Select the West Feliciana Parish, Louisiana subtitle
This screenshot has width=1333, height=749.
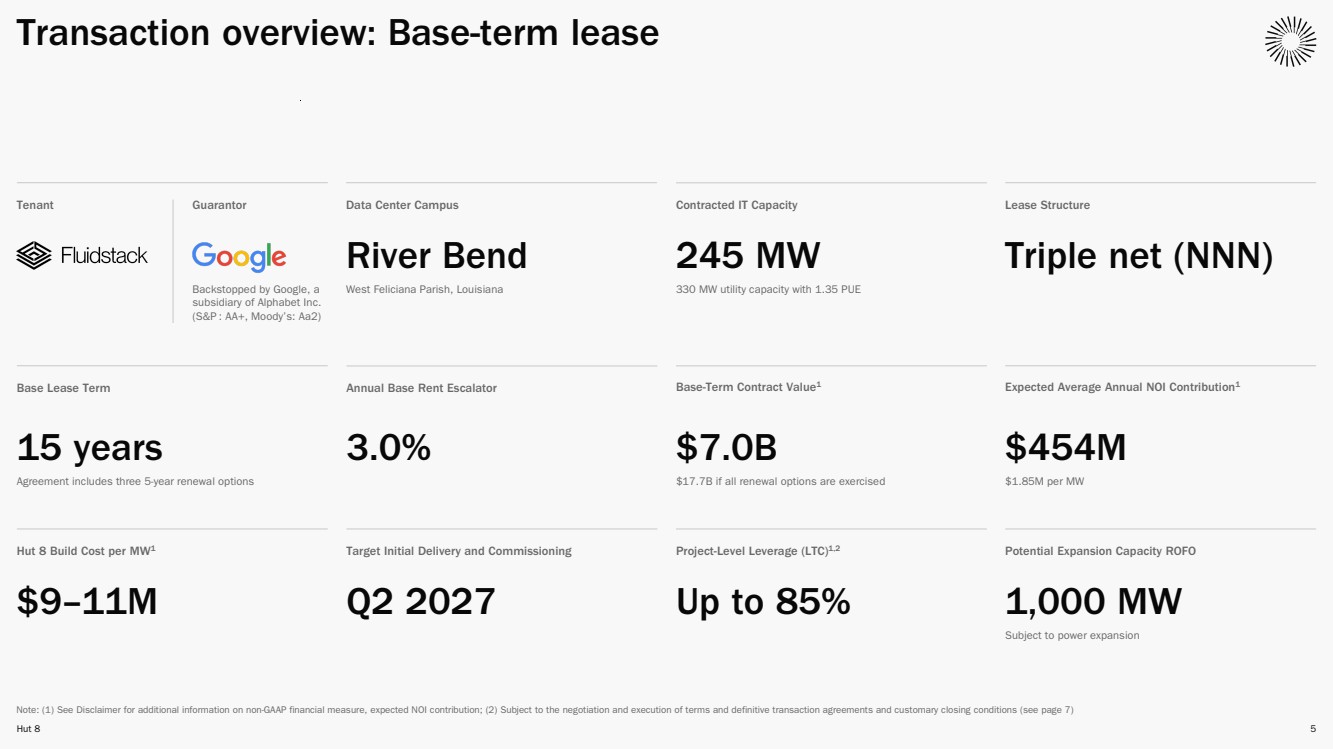pos(424,290)
